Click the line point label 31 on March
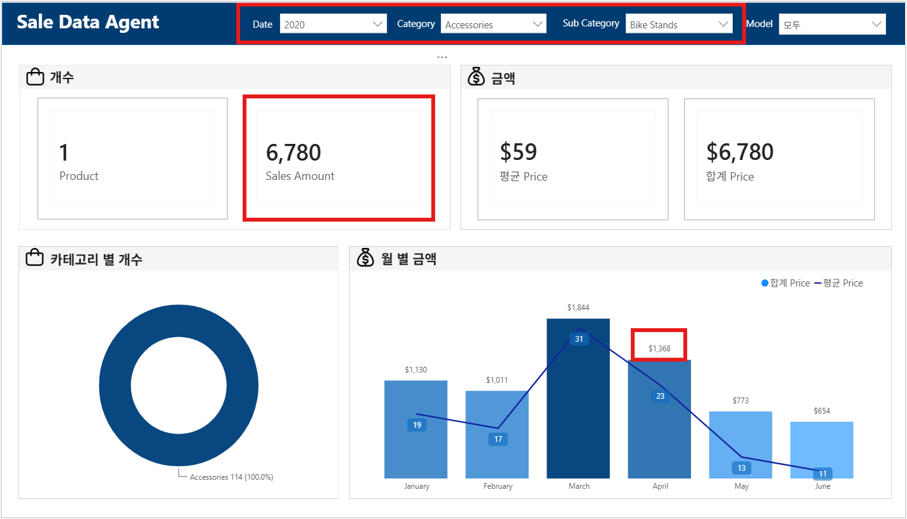This screenshot has width=907, height=519. click(579, 338)
